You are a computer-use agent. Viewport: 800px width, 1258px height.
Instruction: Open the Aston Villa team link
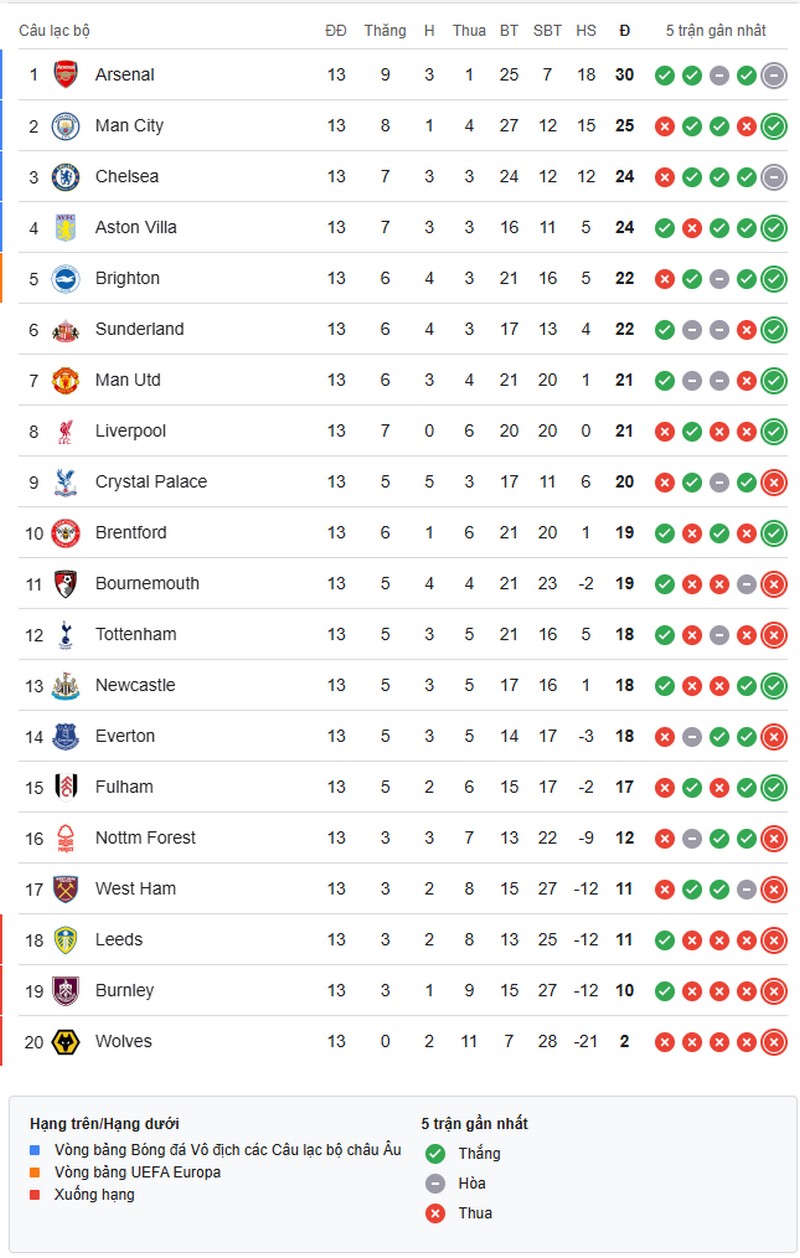(x=136, y=228)
